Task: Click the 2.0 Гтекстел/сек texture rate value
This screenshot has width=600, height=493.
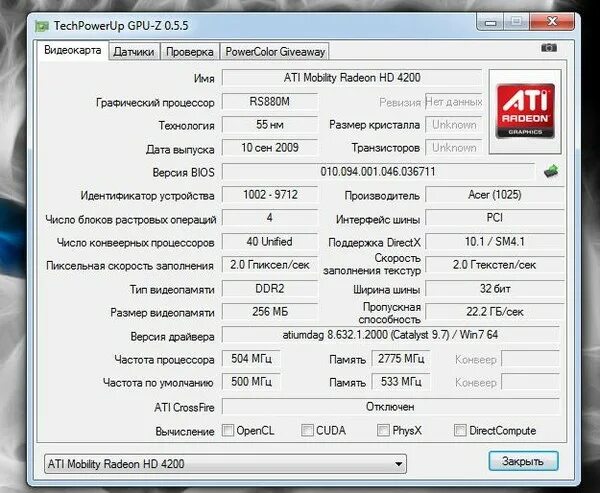Action: 495,265
